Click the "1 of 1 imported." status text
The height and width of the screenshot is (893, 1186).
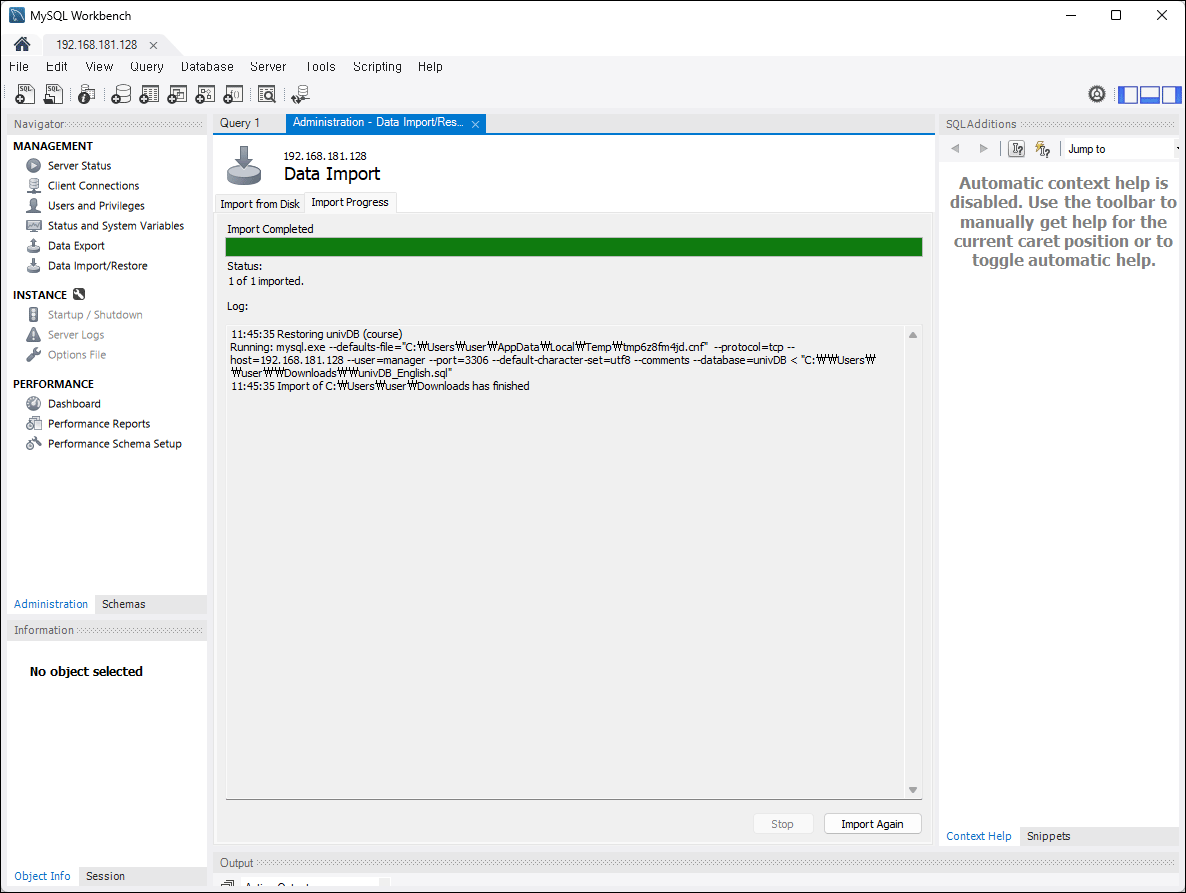[265, 281]
